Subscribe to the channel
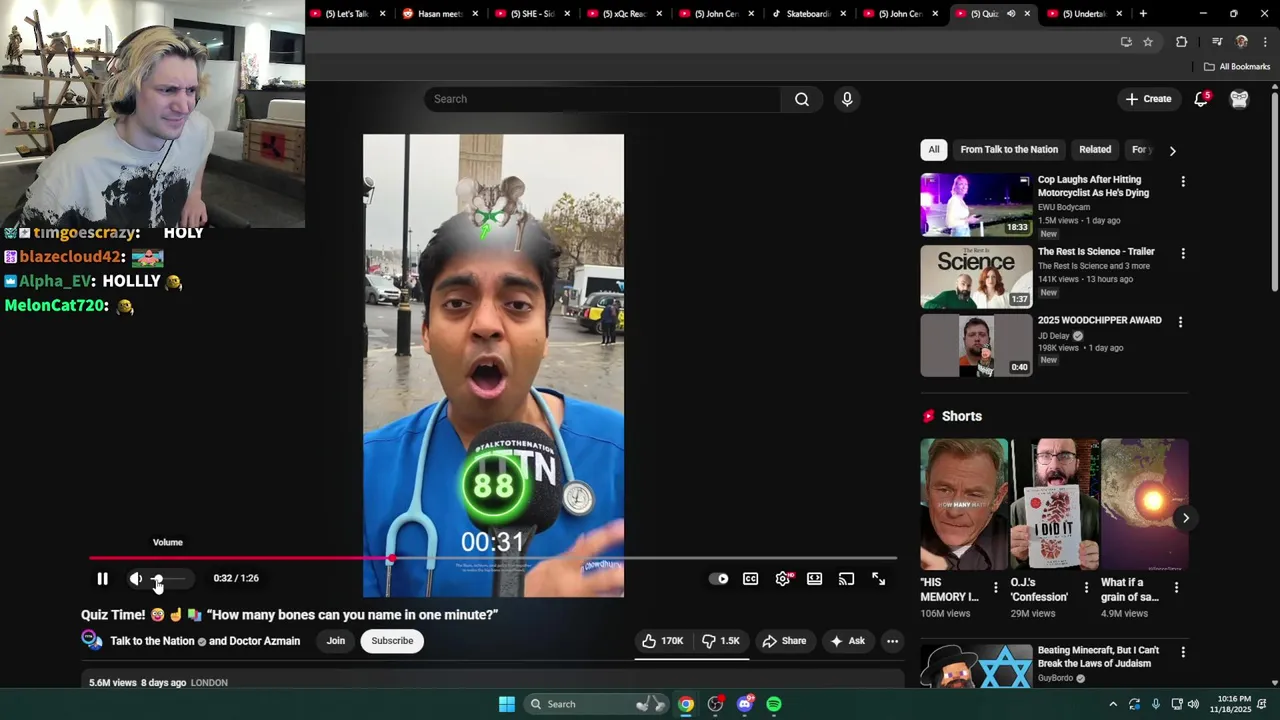Viewport: 1280px width, 720px height. click(x=392, y=641)
